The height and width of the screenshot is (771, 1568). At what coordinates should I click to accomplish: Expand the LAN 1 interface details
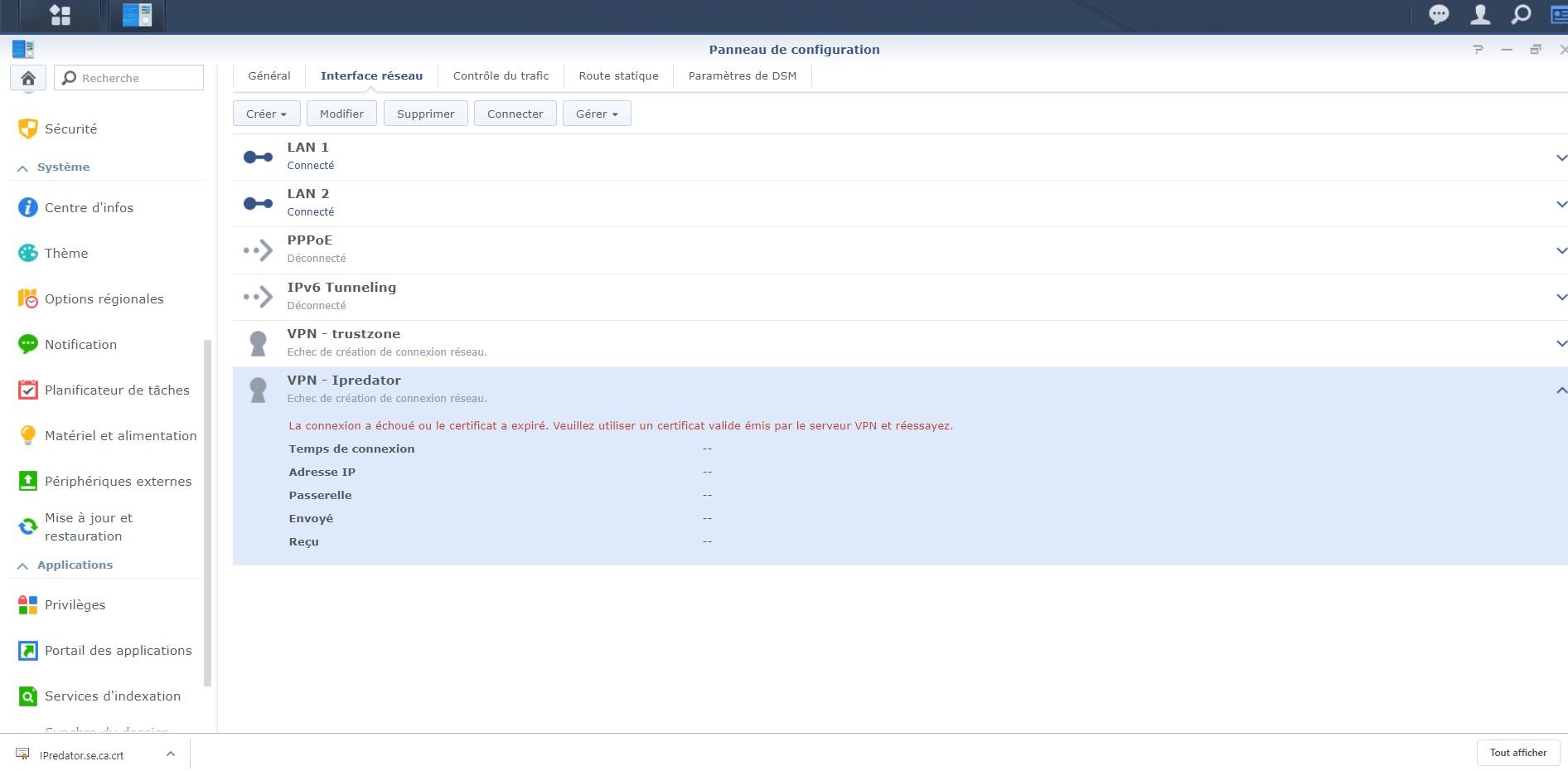(x=1561, y=158)
